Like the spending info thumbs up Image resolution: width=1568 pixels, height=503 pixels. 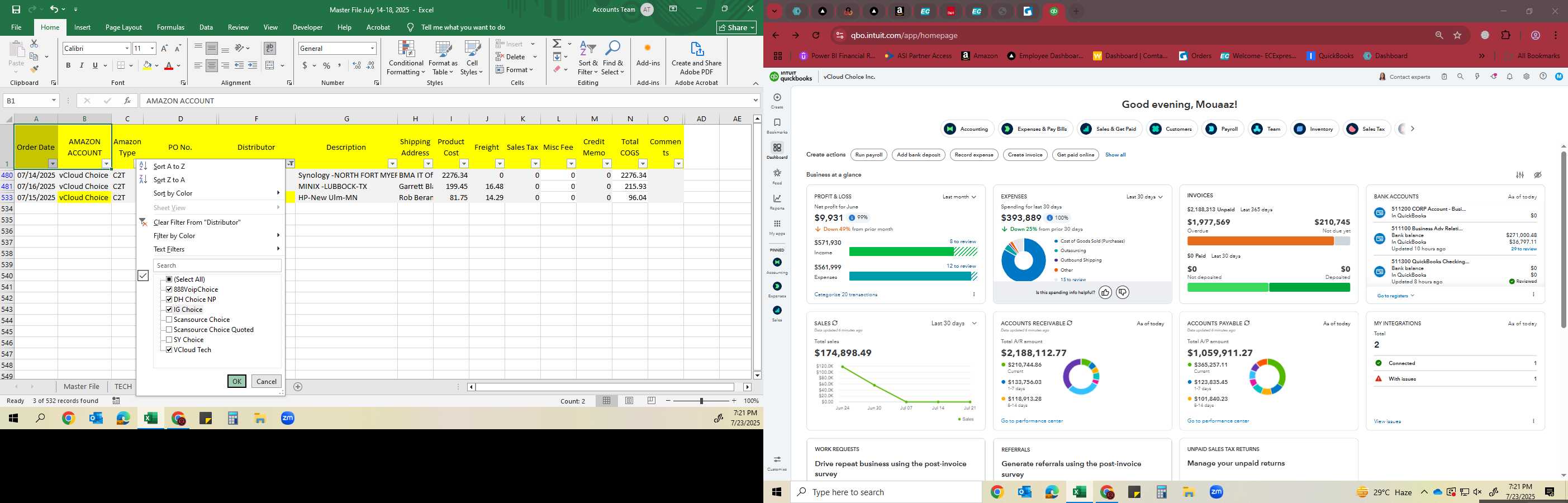pos(1105,293)
